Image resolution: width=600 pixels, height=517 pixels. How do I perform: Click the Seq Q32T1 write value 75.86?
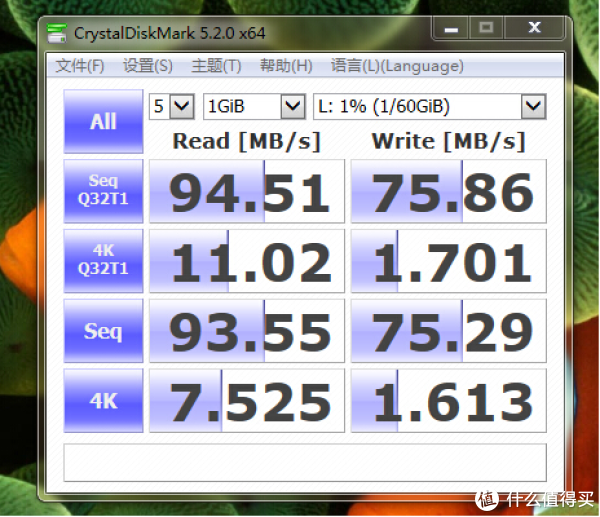(449, 191)
